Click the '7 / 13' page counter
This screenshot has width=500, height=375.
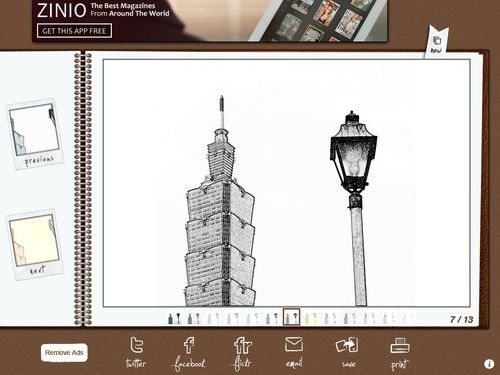click(461, 319)
